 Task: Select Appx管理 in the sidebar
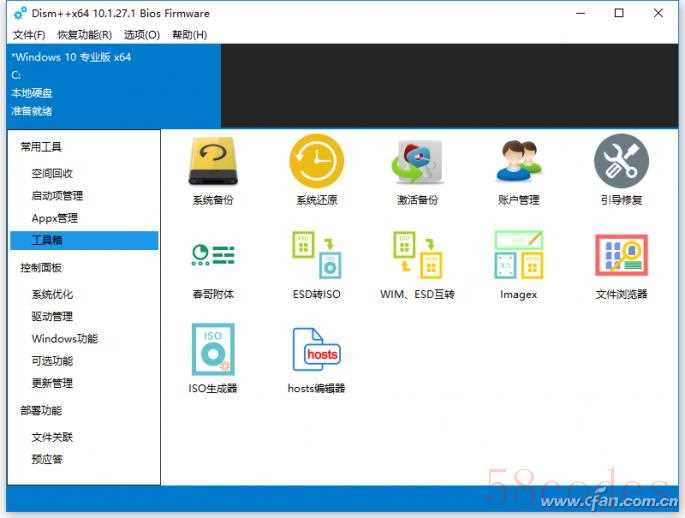[55, 218]
